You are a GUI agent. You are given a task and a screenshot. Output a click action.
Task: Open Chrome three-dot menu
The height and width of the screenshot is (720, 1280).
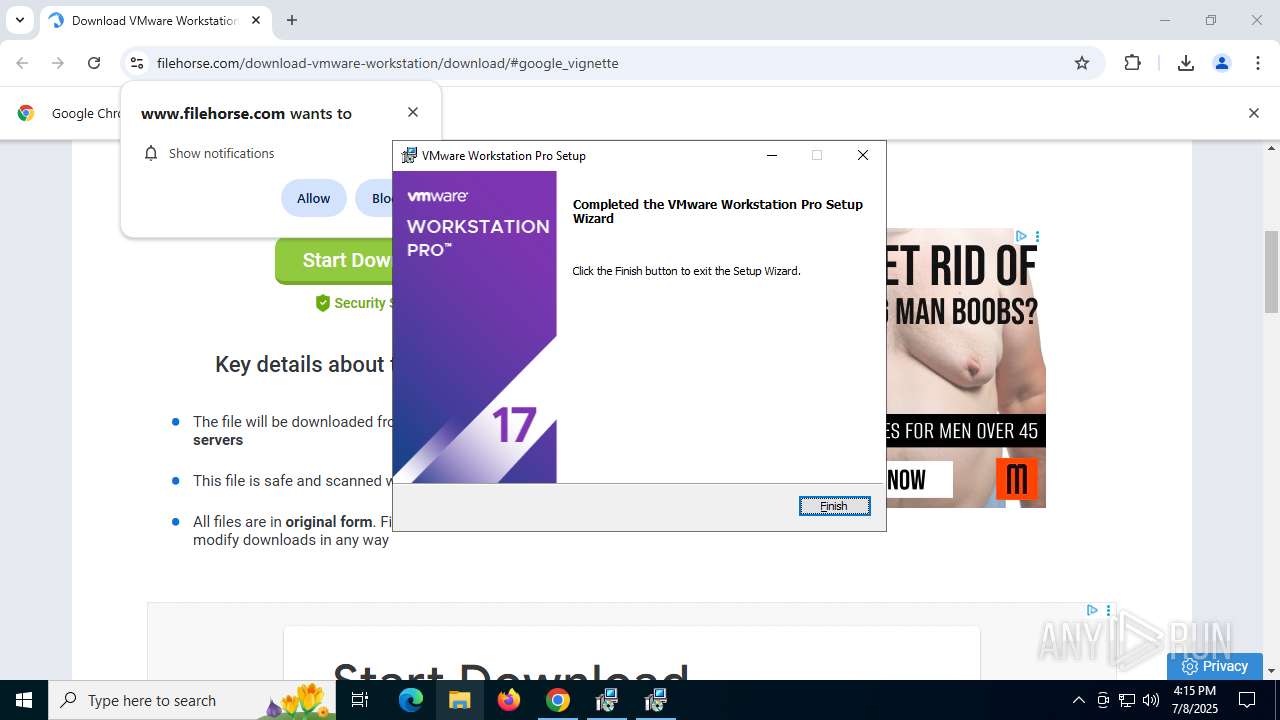[1258, 63]
